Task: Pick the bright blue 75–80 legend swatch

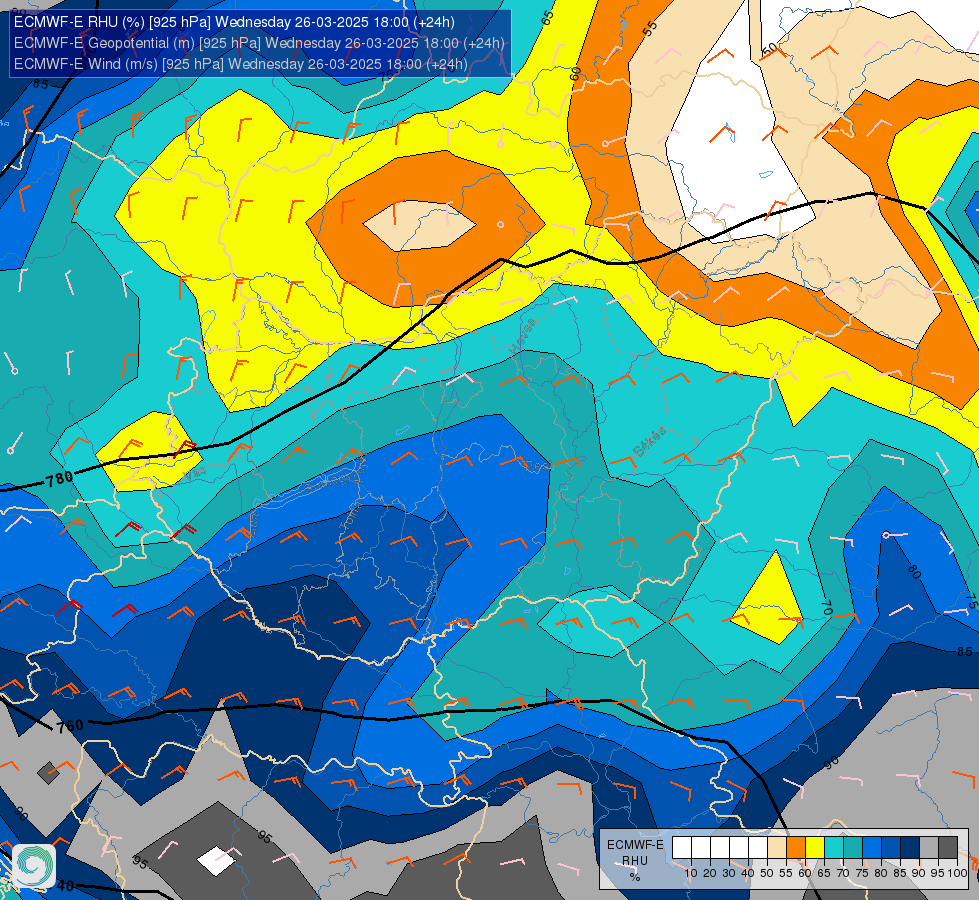Action: (872, 848)
